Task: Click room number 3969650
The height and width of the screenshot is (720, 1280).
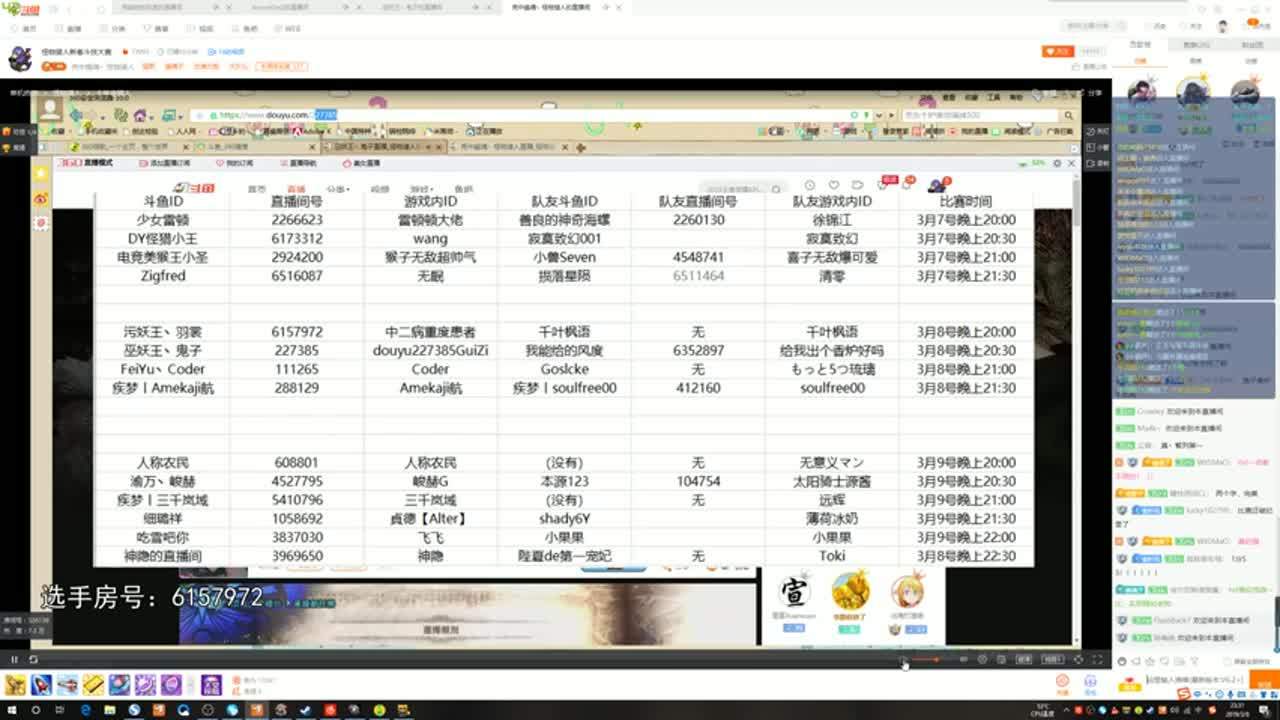Action: point(297,556)
